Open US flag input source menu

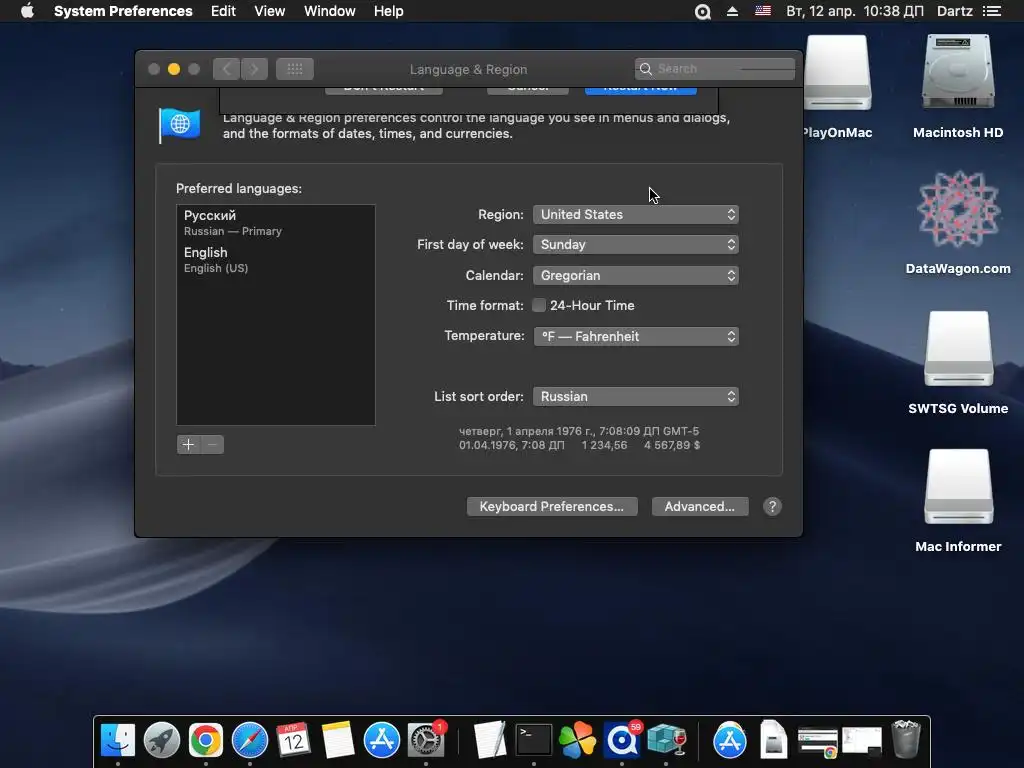tap(763, 11)
